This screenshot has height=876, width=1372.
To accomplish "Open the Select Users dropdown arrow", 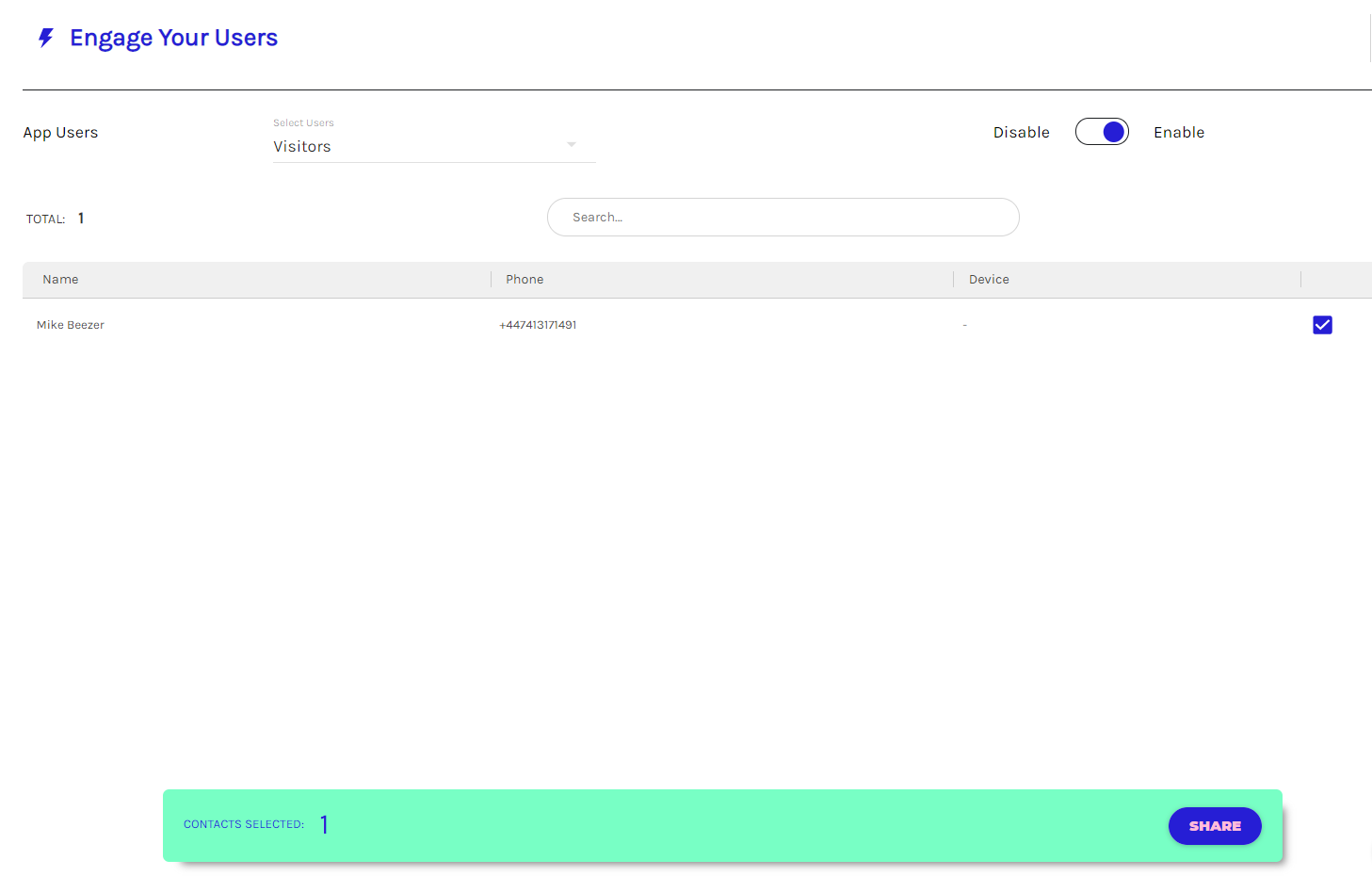I will tap(571, 145).
